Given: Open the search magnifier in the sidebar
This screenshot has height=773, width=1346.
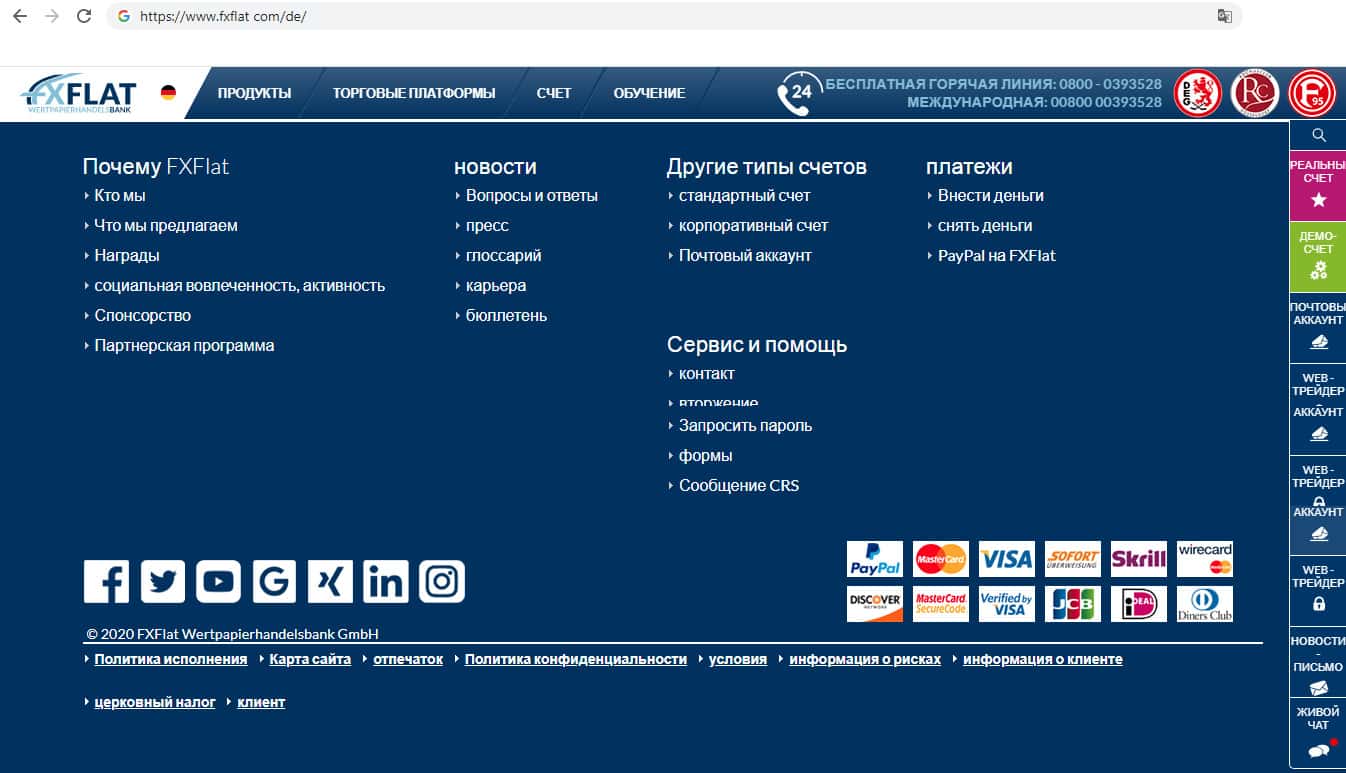Looking at the screenshot, I should (1319, 135).
